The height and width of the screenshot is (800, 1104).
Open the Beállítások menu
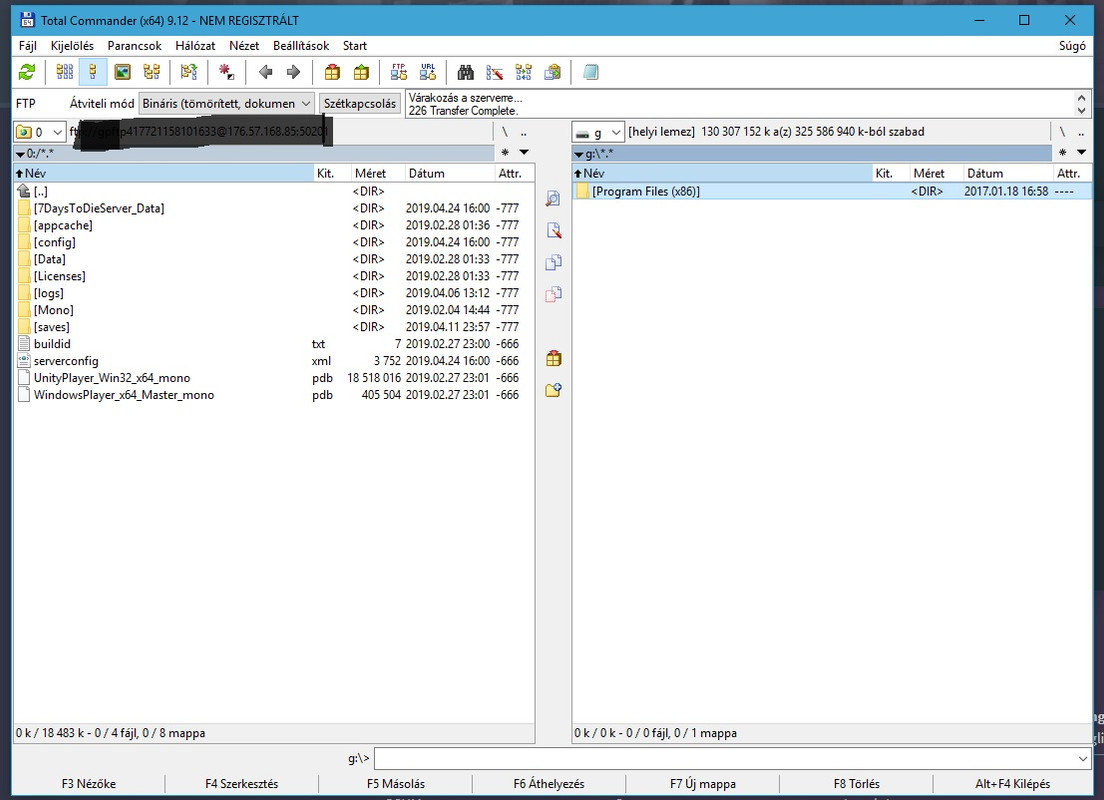(301, 46)
